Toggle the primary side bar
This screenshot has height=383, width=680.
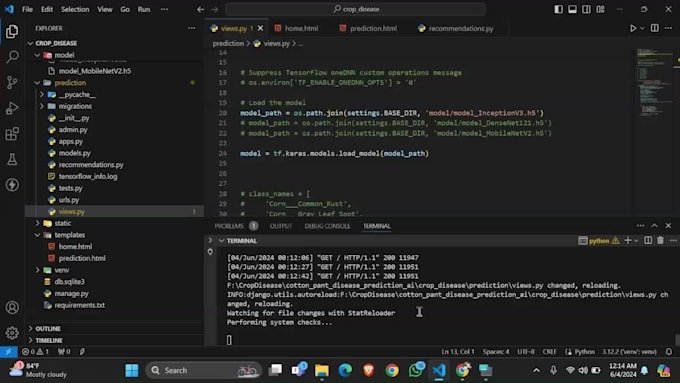[x=559, y=9]
